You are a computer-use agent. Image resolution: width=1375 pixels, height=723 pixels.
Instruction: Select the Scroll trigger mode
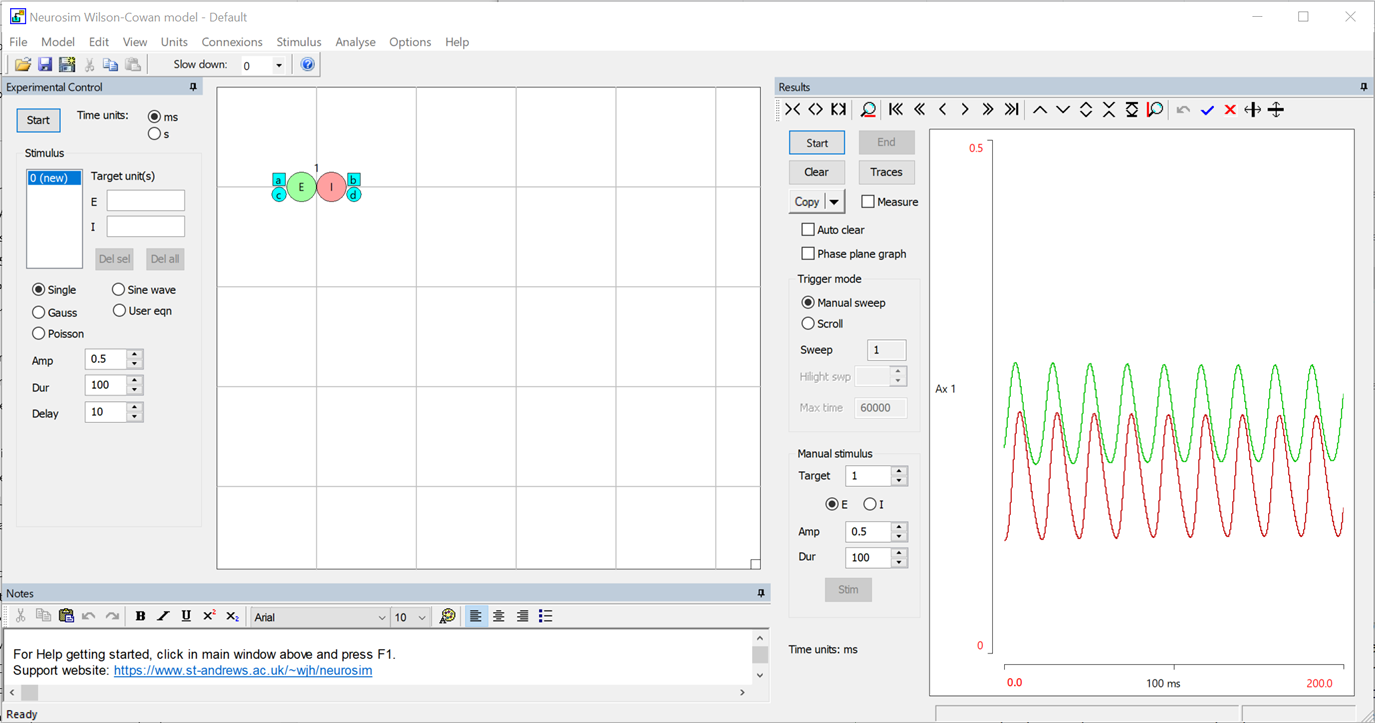808,324
